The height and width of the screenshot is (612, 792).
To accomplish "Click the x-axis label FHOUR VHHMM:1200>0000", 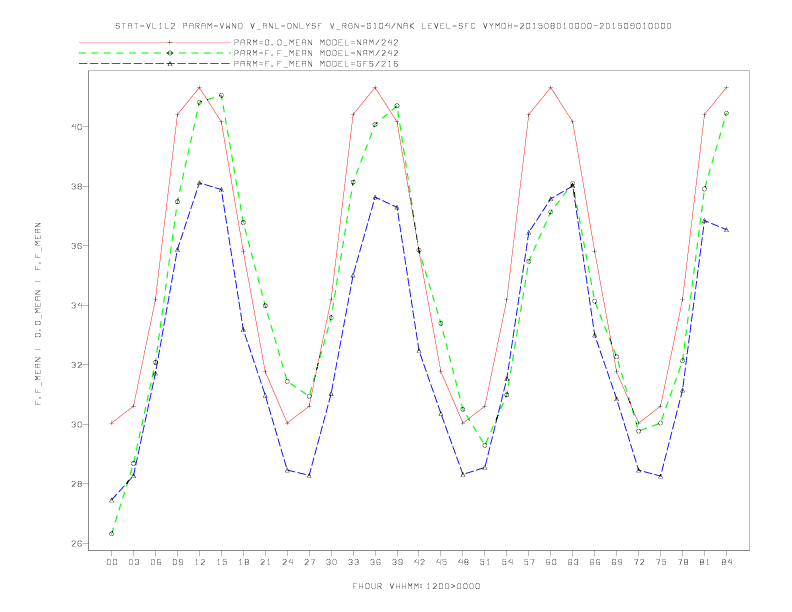I will tap(416, 586).
